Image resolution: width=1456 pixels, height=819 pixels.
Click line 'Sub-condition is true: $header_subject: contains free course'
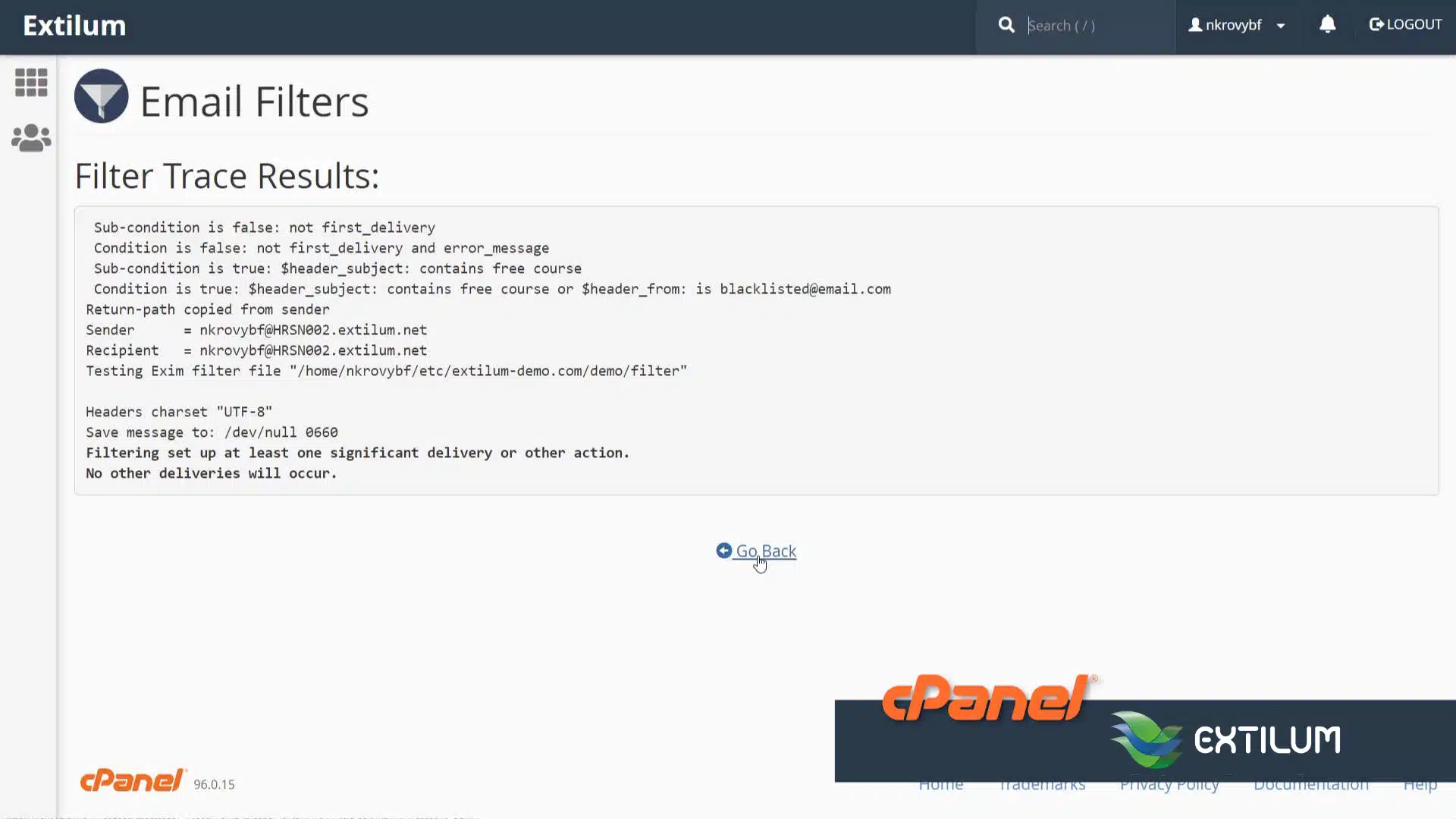(x=337, y=268)
